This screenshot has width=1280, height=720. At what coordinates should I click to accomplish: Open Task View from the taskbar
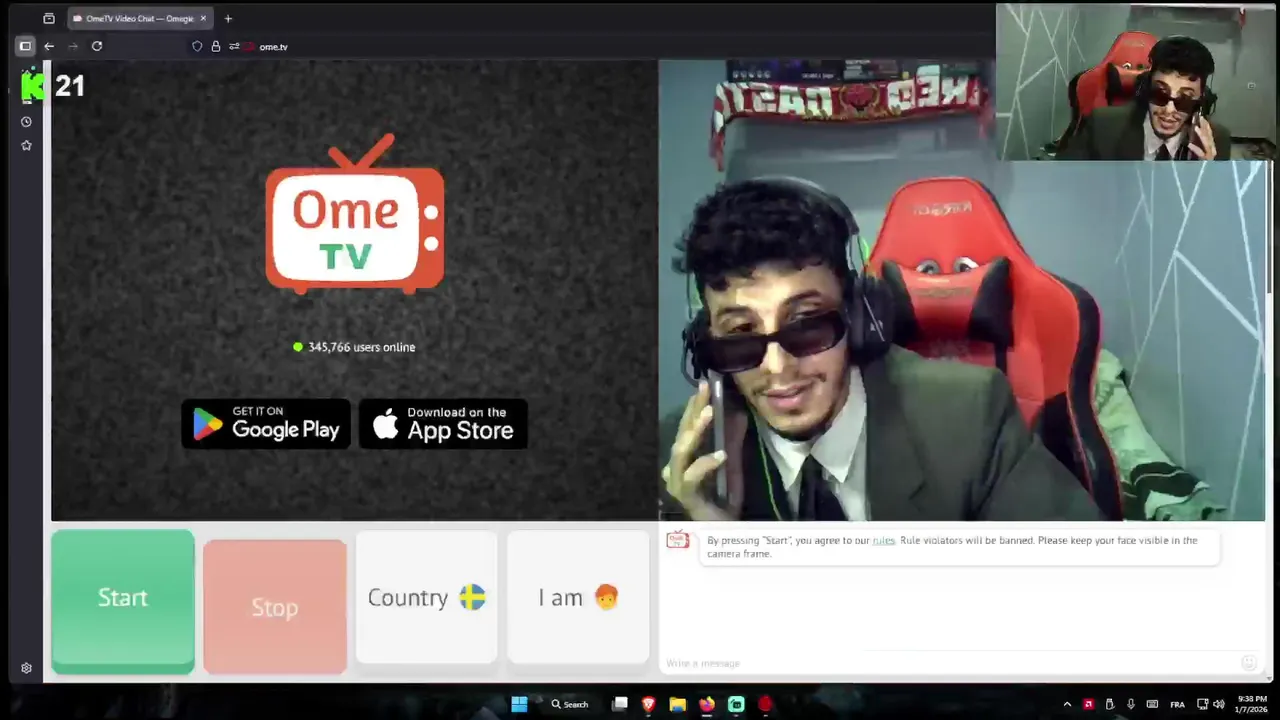620,704
